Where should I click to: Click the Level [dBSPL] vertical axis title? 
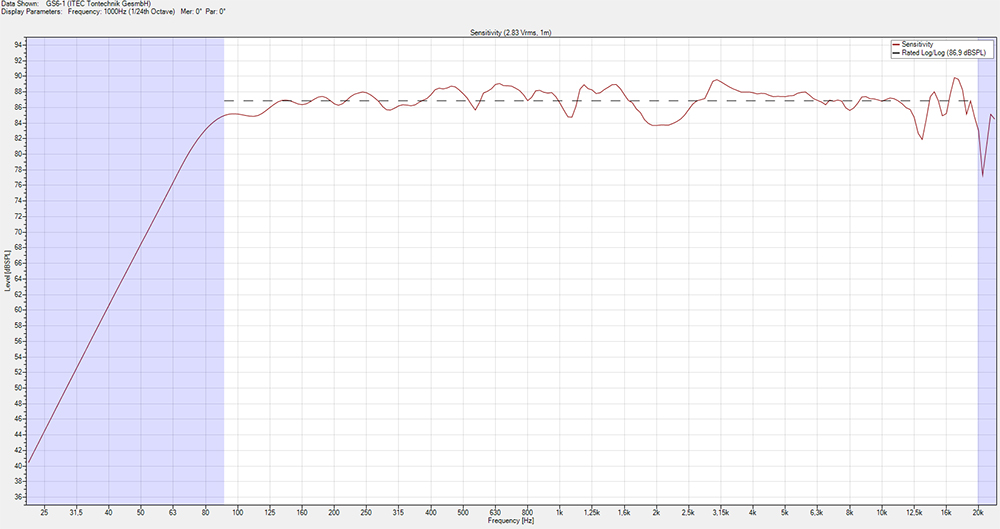pyautogui.click(x=6, y=272)
